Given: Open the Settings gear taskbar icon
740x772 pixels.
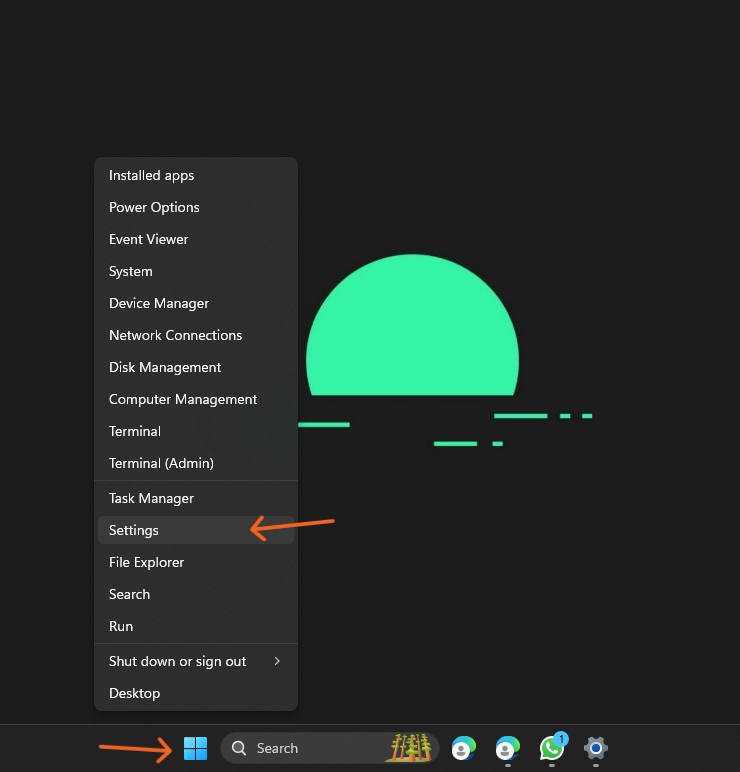Looking at the screenshot, I should [596, 748].
